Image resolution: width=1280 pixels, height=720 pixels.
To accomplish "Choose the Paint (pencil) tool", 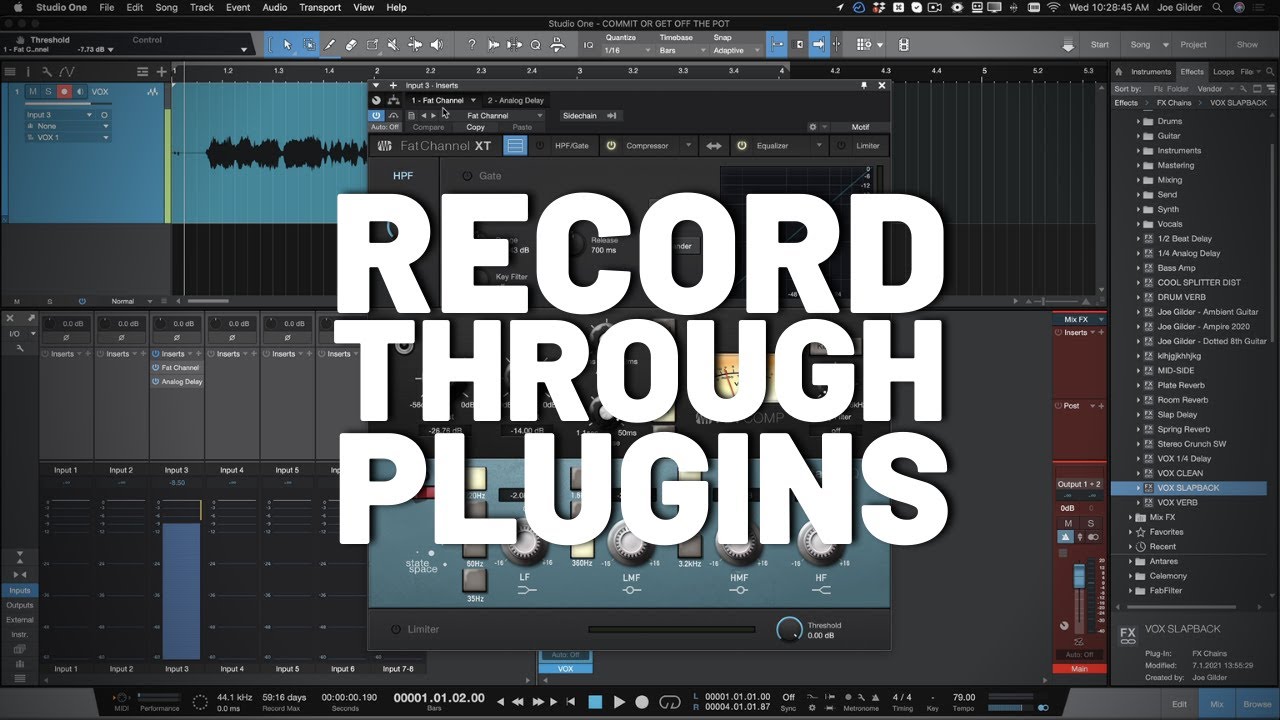I will pyautogui.click(x=330, y=45).
